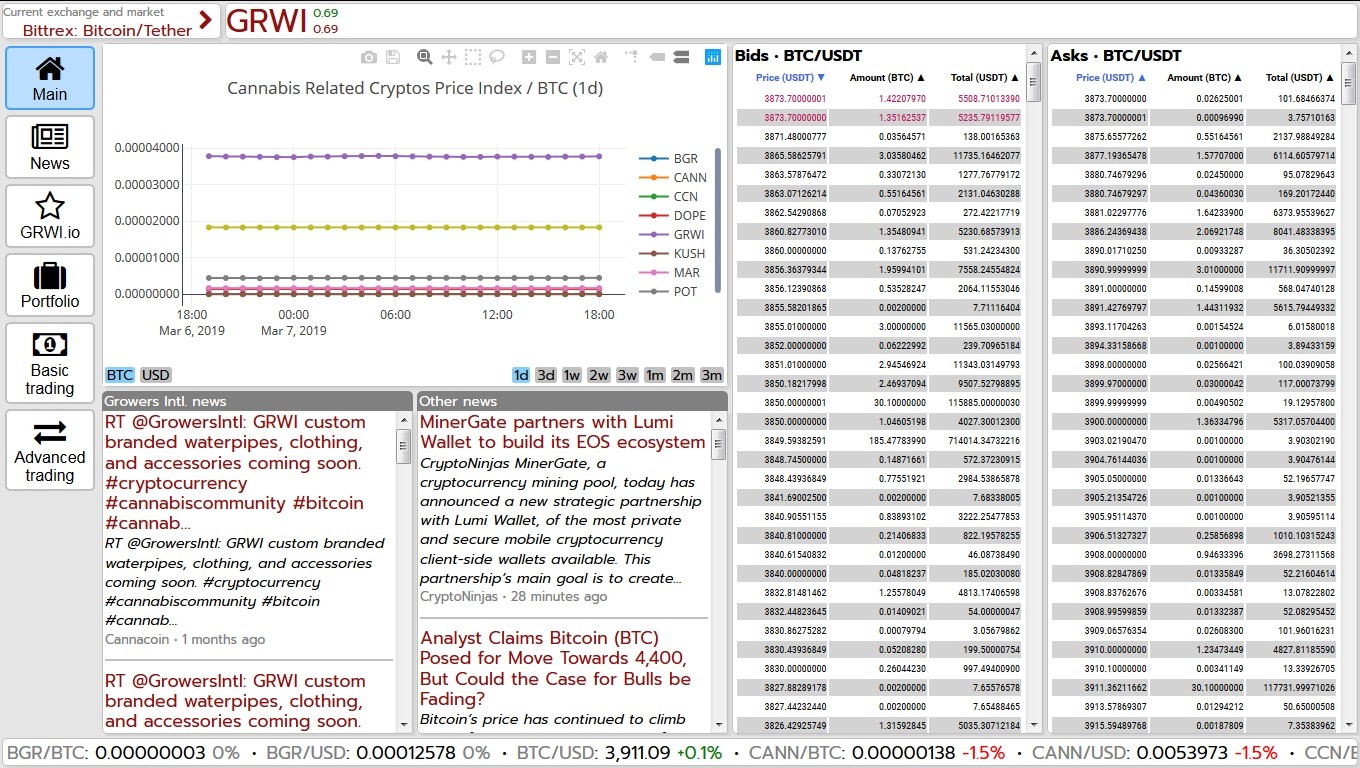Go to Advanced trading section
The width and height of the screenshot is (1360, 768).
pos(50,450)
